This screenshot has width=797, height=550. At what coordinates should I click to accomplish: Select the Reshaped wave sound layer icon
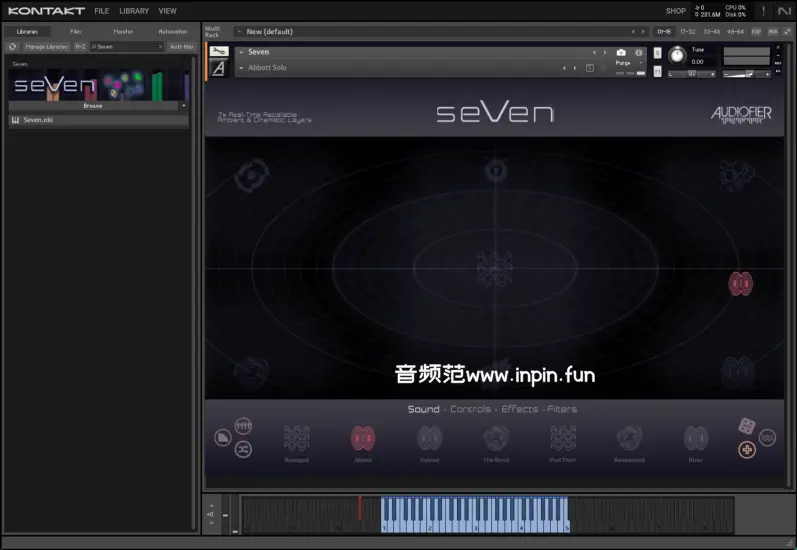(296, 439)
